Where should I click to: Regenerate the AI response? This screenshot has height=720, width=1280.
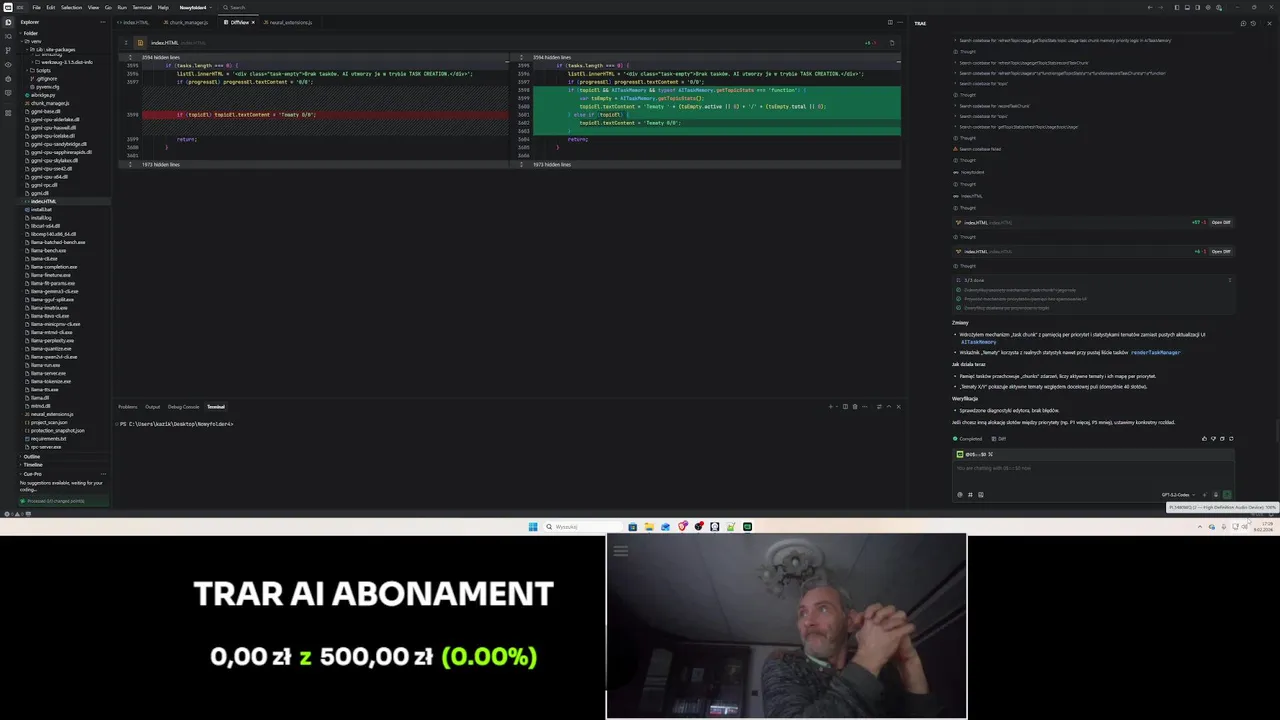[x=1231, y=438]
